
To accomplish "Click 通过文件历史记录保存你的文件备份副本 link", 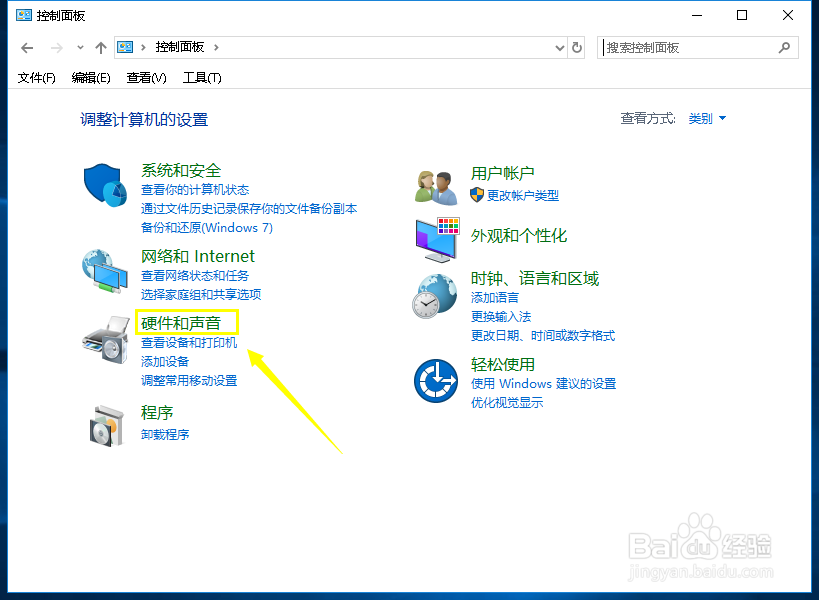I will 249,208.
